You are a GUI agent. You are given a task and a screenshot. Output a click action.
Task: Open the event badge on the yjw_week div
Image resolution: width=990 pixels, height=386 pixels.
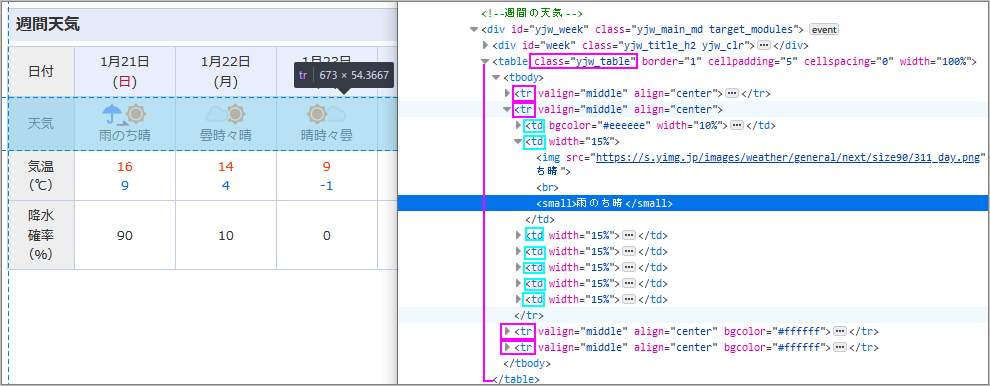823,30
